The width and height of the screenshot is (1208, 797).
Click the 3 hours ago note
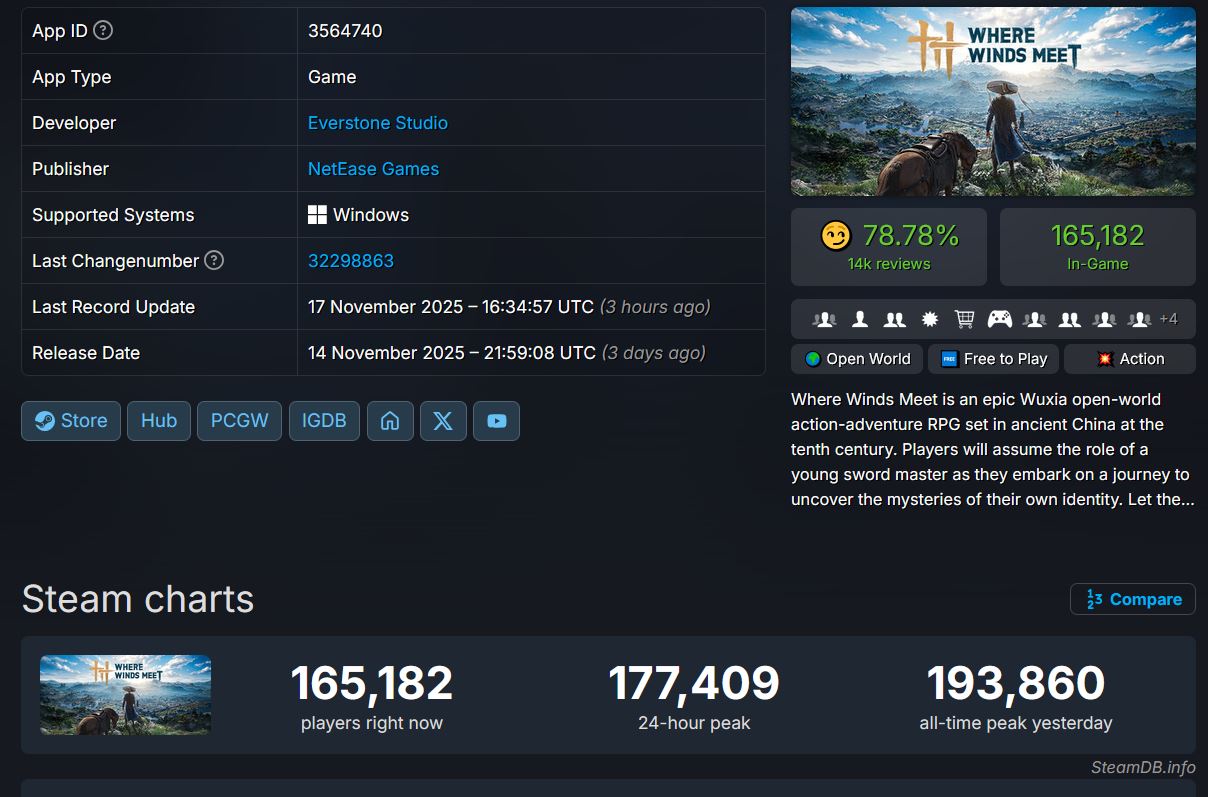(655, 307)
